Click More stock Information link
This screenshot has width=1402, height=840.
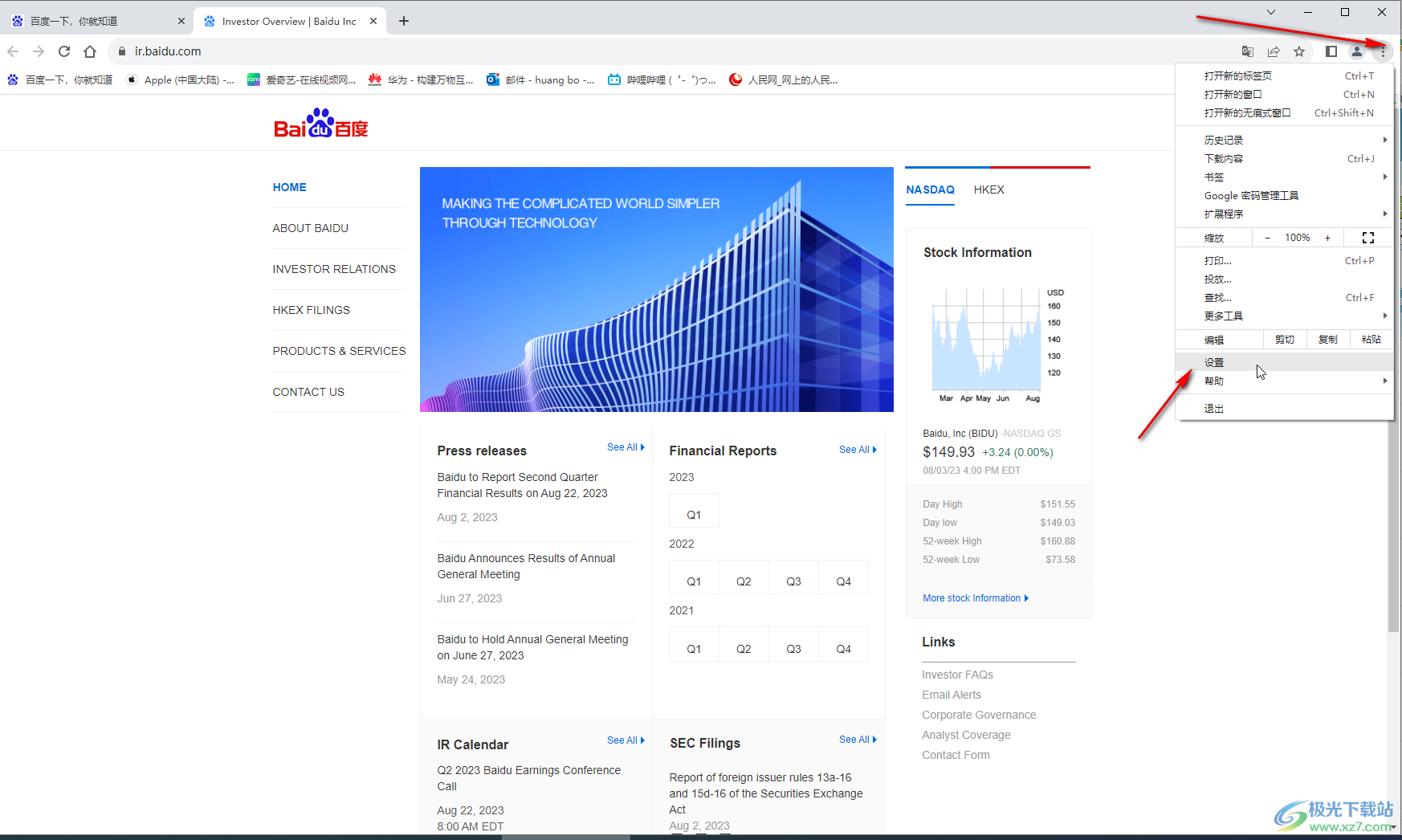coord(976,598)
